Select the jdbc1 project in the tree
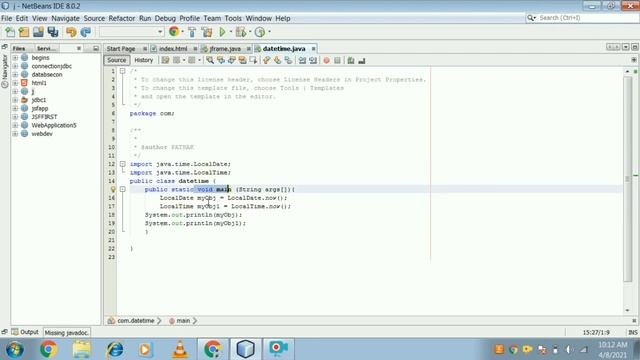This screenshot has height=360, width=640. point(39,100)
